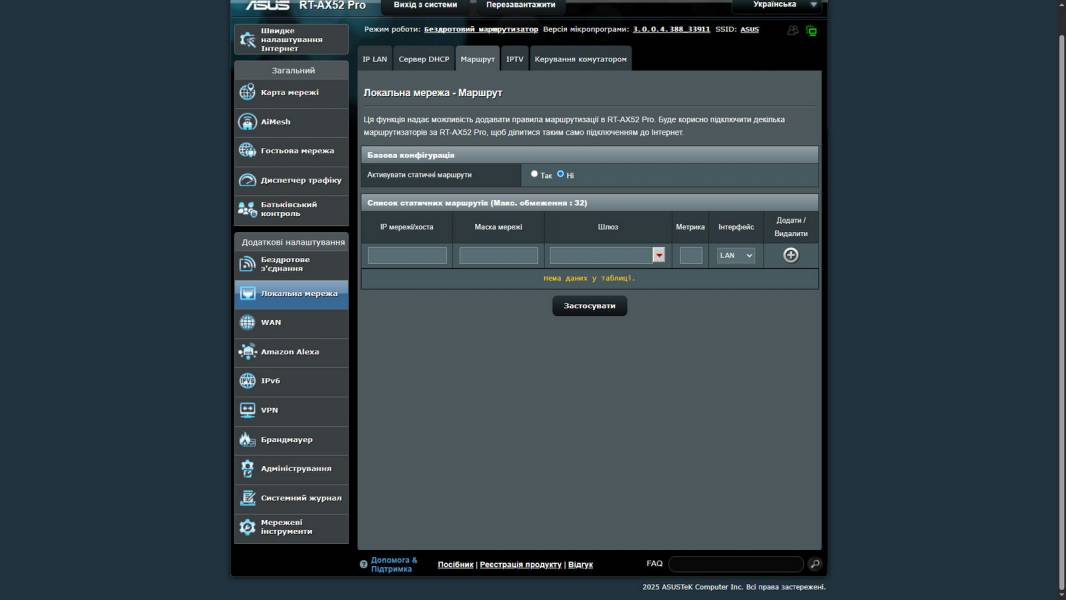Viewport: 1066px width, 600px height.
Task: Click the Network Map (Карта мережі) icon
Action: pos(248,92)
